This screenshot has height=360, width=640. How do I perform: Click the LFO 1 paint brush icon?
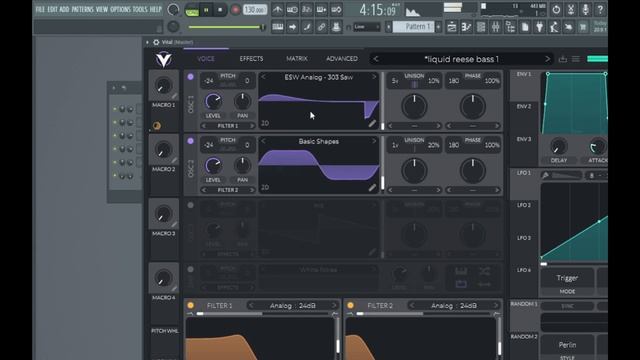(545, 176)
